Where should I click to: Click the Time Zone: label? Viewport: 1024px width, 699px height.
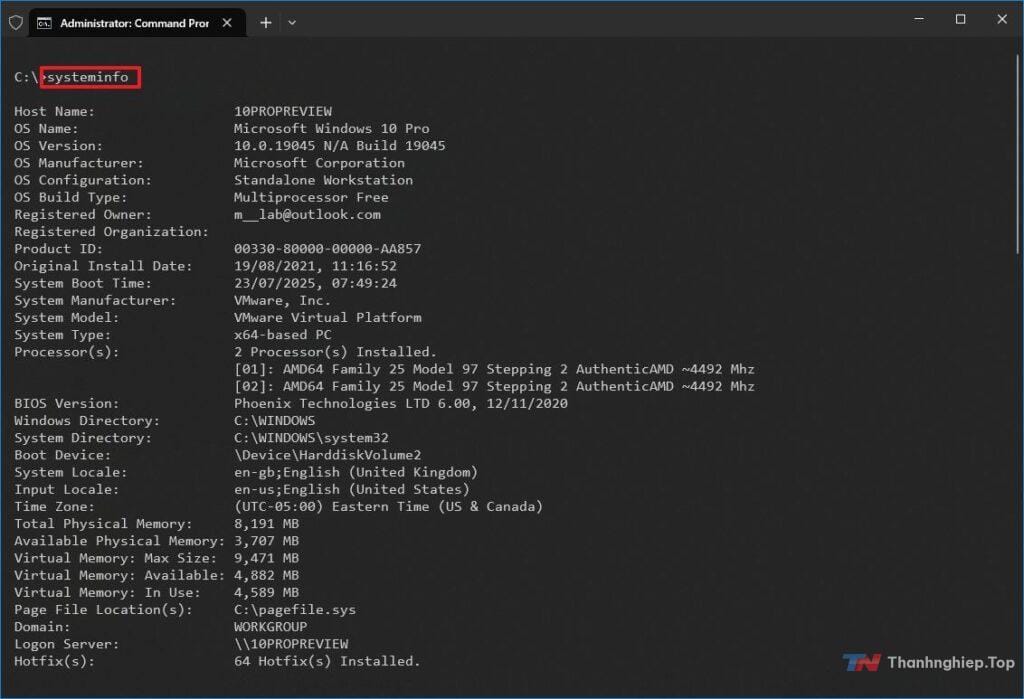(54, 506)
